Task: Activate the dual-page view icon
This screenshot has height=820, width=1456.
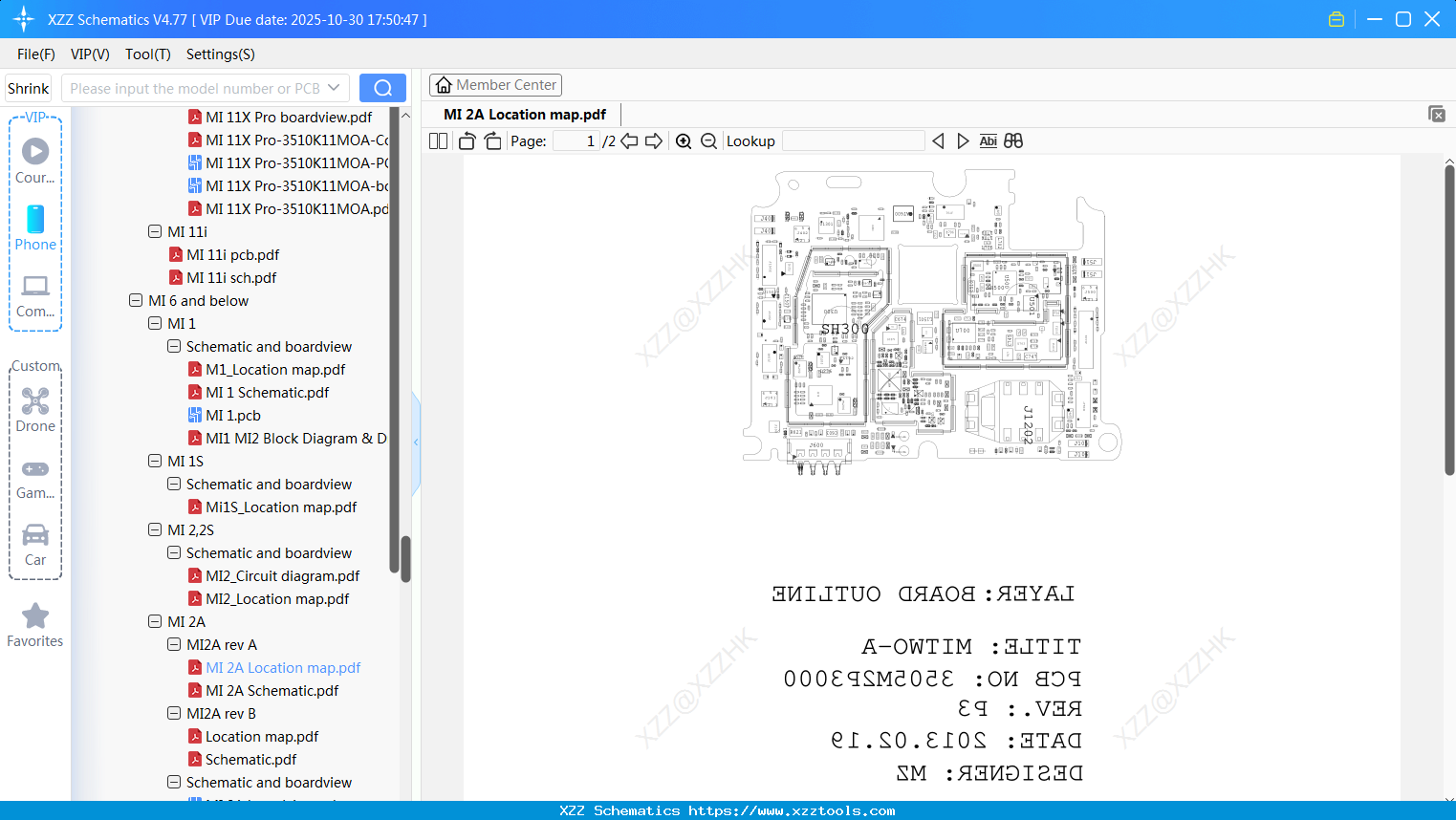Action: click(437, 140)
